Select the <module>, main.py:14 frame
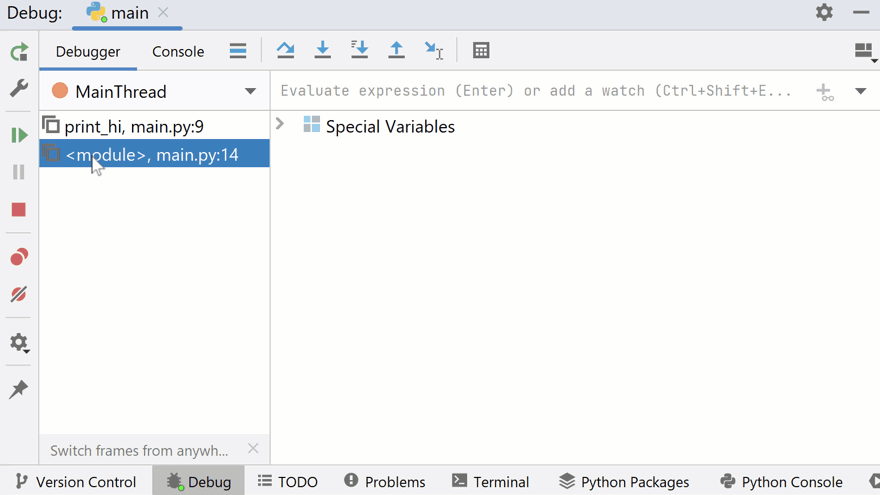Screen dimensions: 880x495 pos(154,154)
